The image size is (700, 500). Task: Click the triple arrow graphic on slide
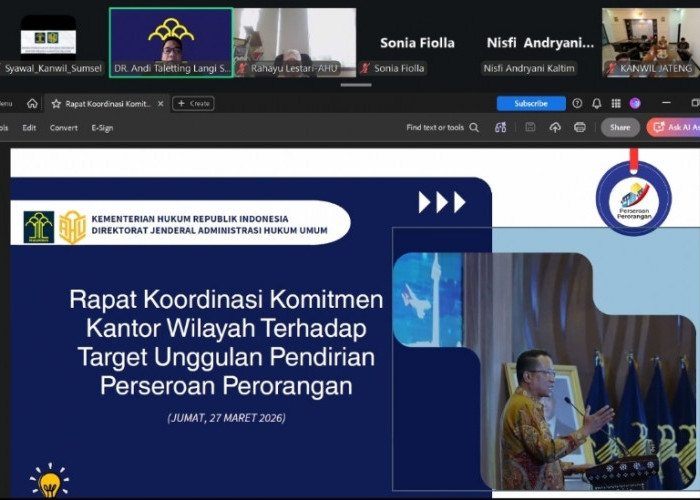click(x=442, y=202)
